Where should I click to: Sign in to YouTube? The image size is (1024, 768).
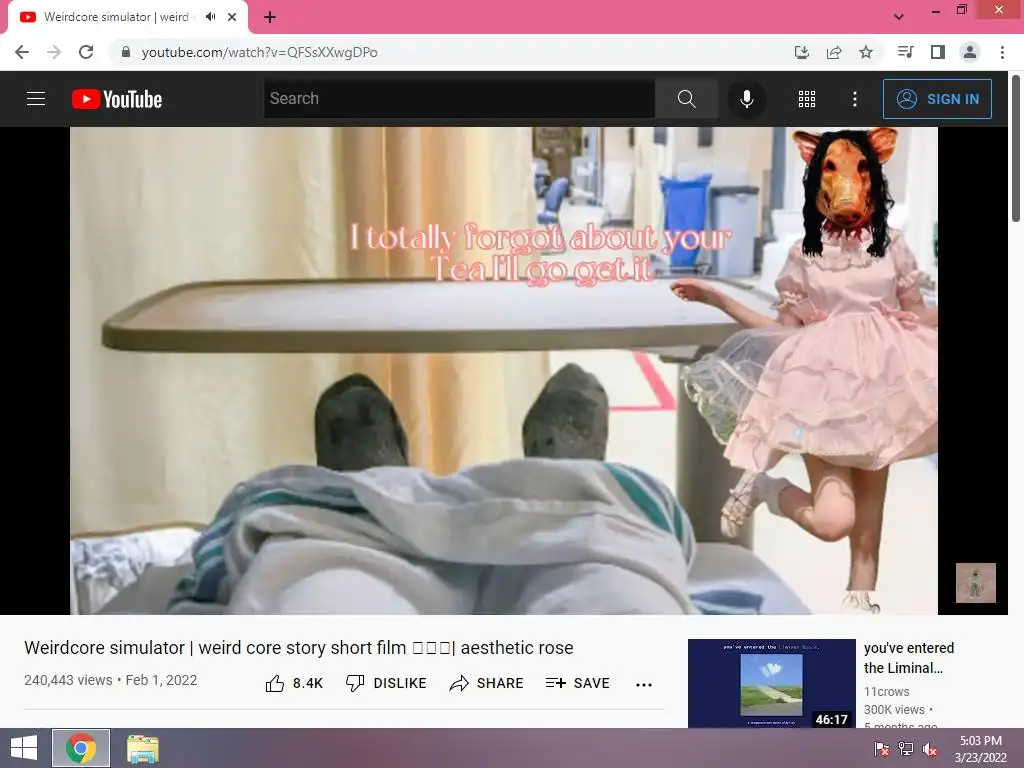(x=937, y=99)
